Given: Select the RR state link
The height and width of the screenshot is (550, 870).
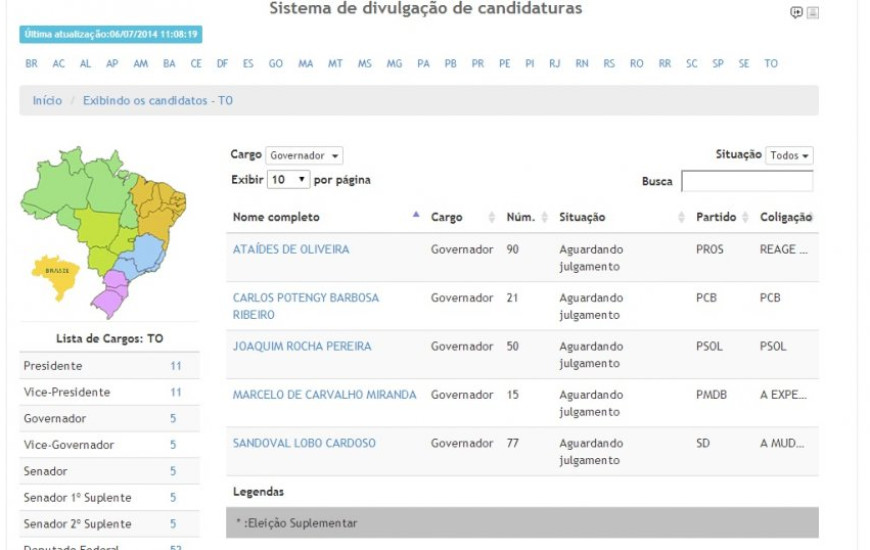Looking at the screenshot, I should 665,63.
